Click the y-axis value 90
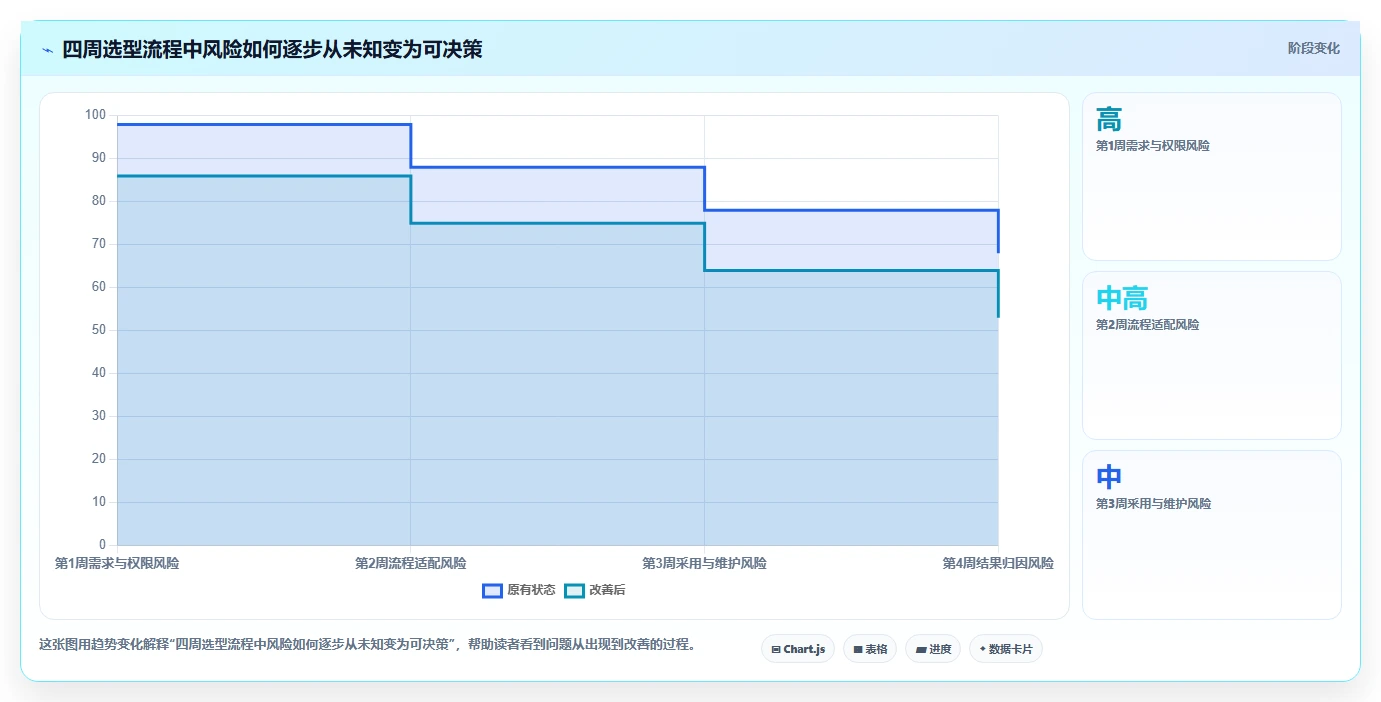1381x702 pixels. [x=98, y=158]
